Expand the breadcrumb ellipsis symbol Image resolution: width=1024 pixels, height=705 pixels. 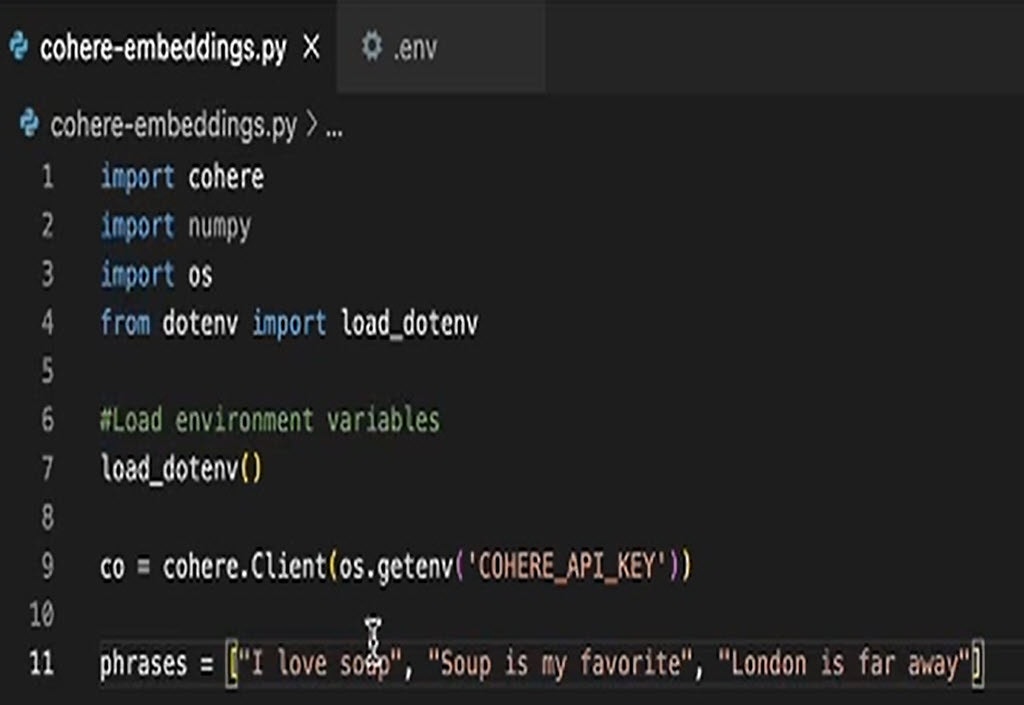tap(334, 127)
